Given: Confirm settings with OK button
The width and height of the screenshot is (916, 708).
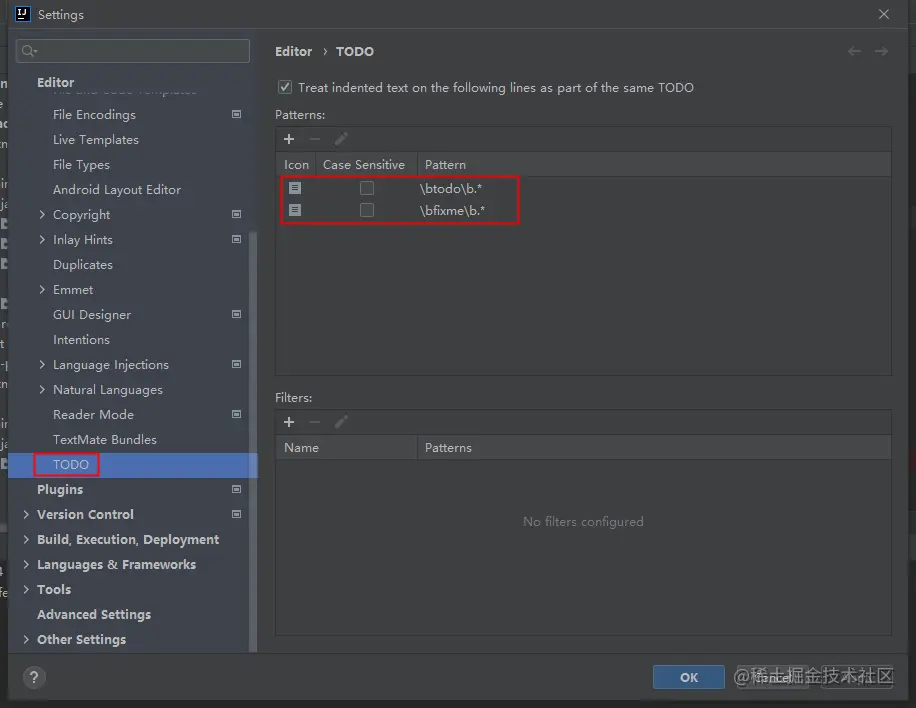Looking at the screenshot, I should tap(689, 677).
